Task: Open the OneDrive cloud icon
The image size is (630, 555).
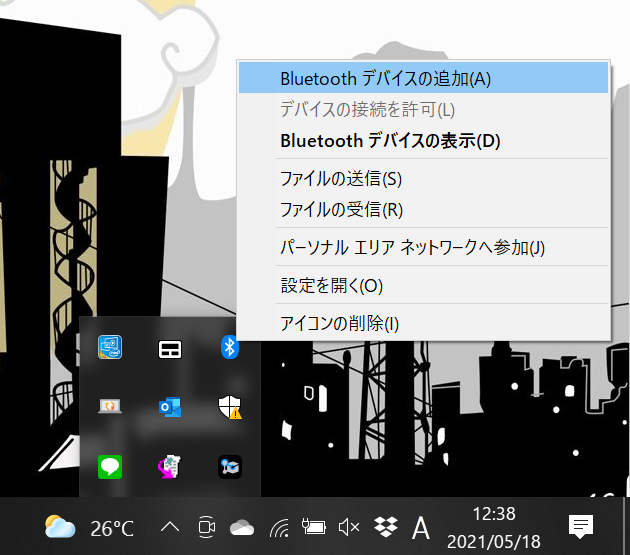Action: pos(242,527)
